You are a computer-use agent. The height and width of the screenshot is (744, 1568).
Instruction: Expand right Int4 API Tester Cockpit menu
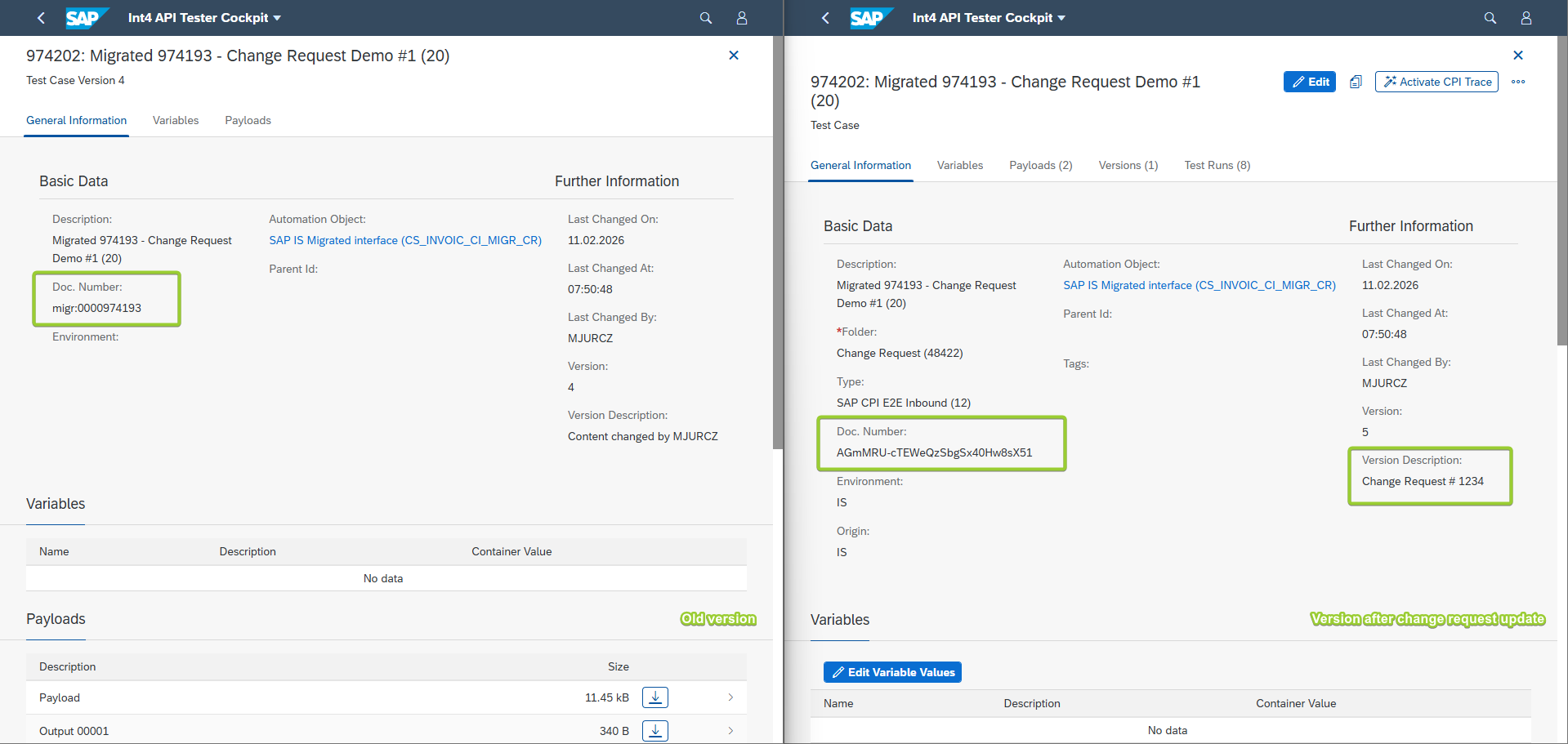[989, 18]
